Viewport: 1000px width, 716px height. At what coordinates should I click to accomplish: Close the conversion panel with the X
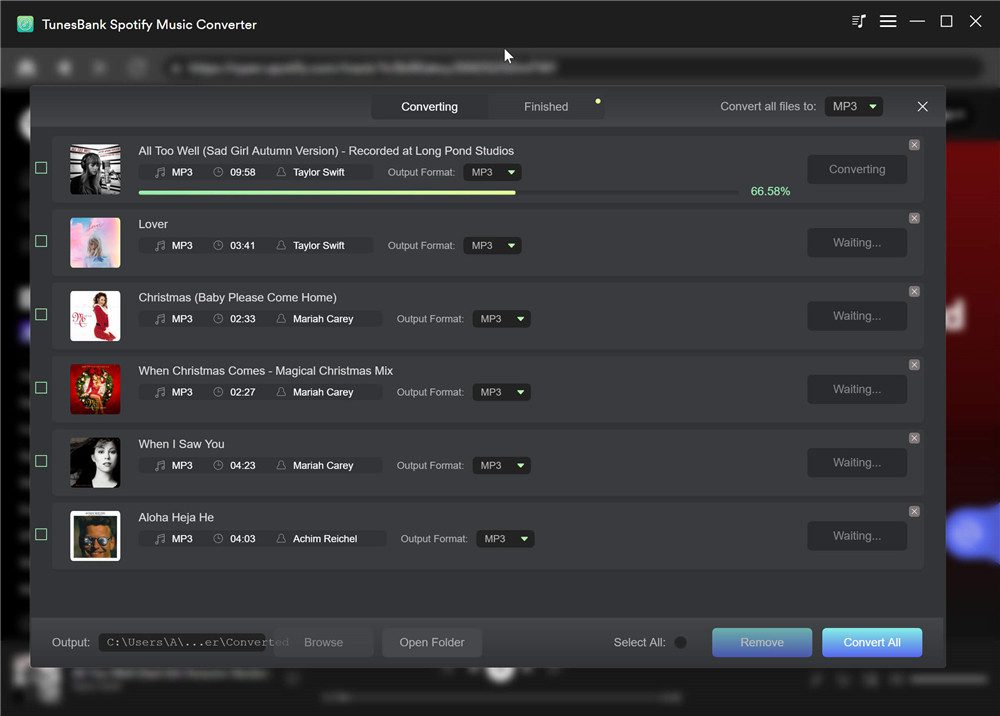922,106
